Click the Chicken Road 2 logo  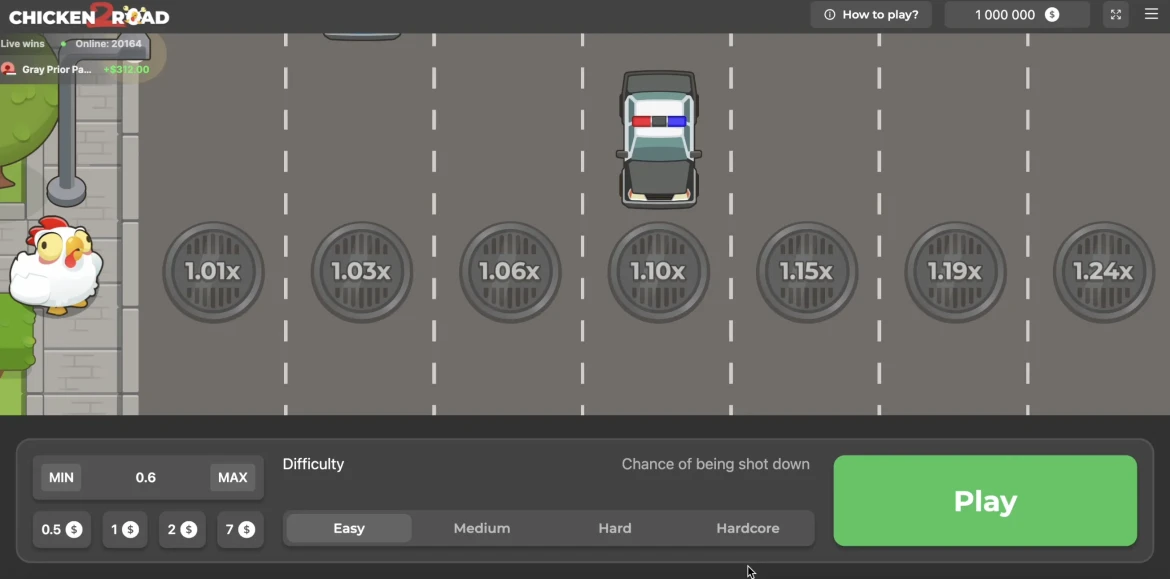click(x=89, y=15)
